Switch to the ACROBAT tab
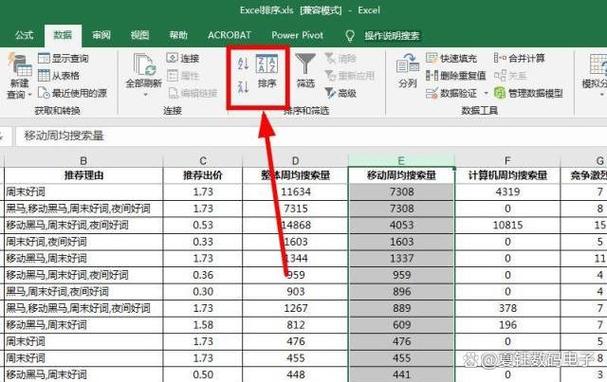This screenshot has height=382, width=607. tap(230, 35)
